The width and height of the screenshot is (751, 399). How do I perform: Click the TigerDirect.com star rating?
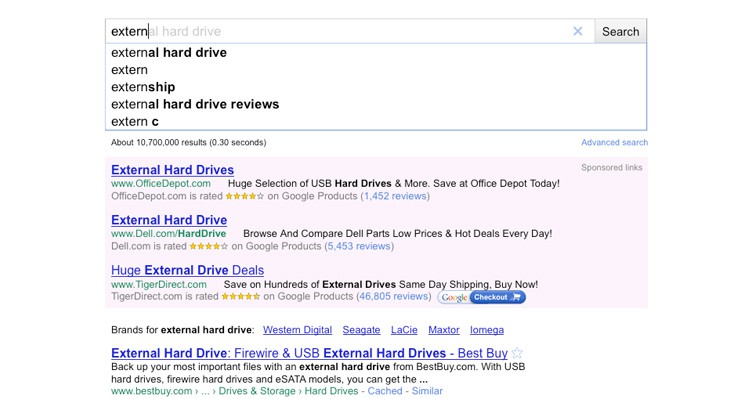click(x=241, y=296)
